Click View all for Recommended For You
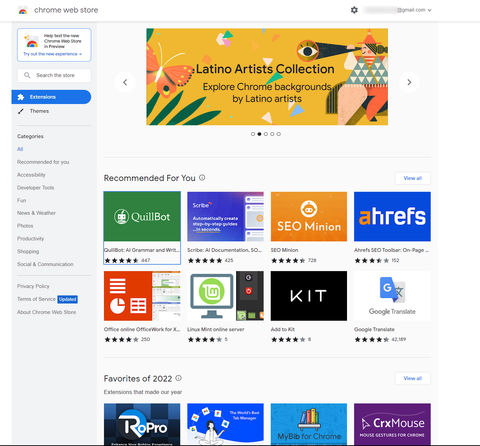The image size is (480, 446). 413,178
